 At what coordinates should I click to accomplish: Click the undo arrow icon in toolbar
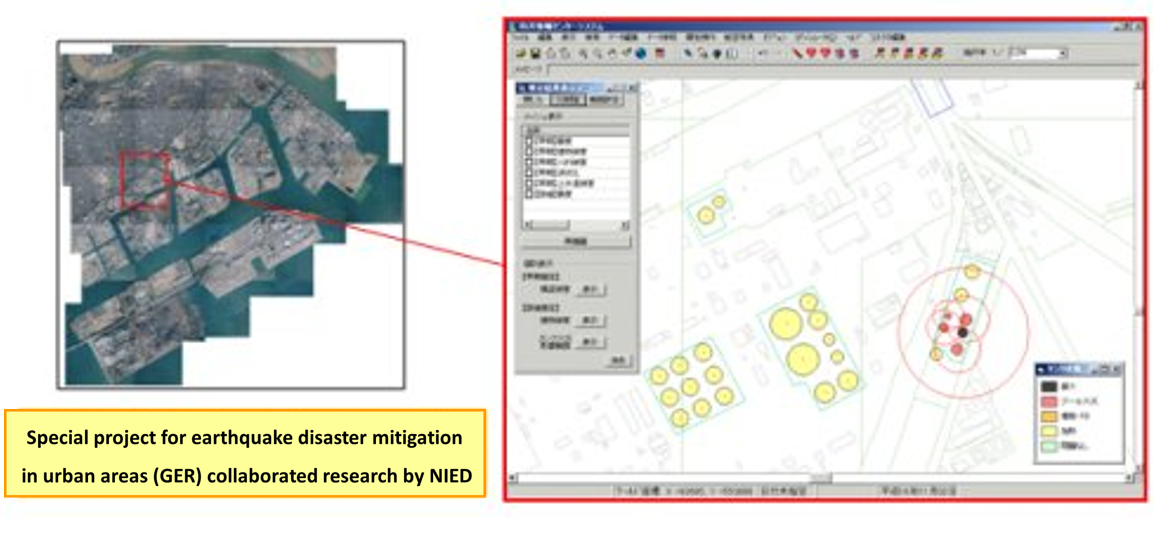point(761,53)
